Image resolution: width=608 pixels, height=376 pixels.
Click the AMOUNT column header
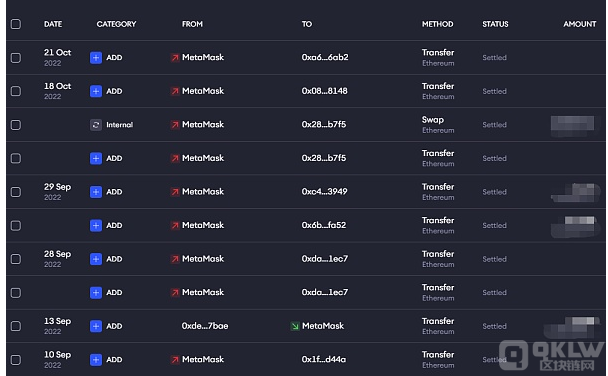(580, 24)
